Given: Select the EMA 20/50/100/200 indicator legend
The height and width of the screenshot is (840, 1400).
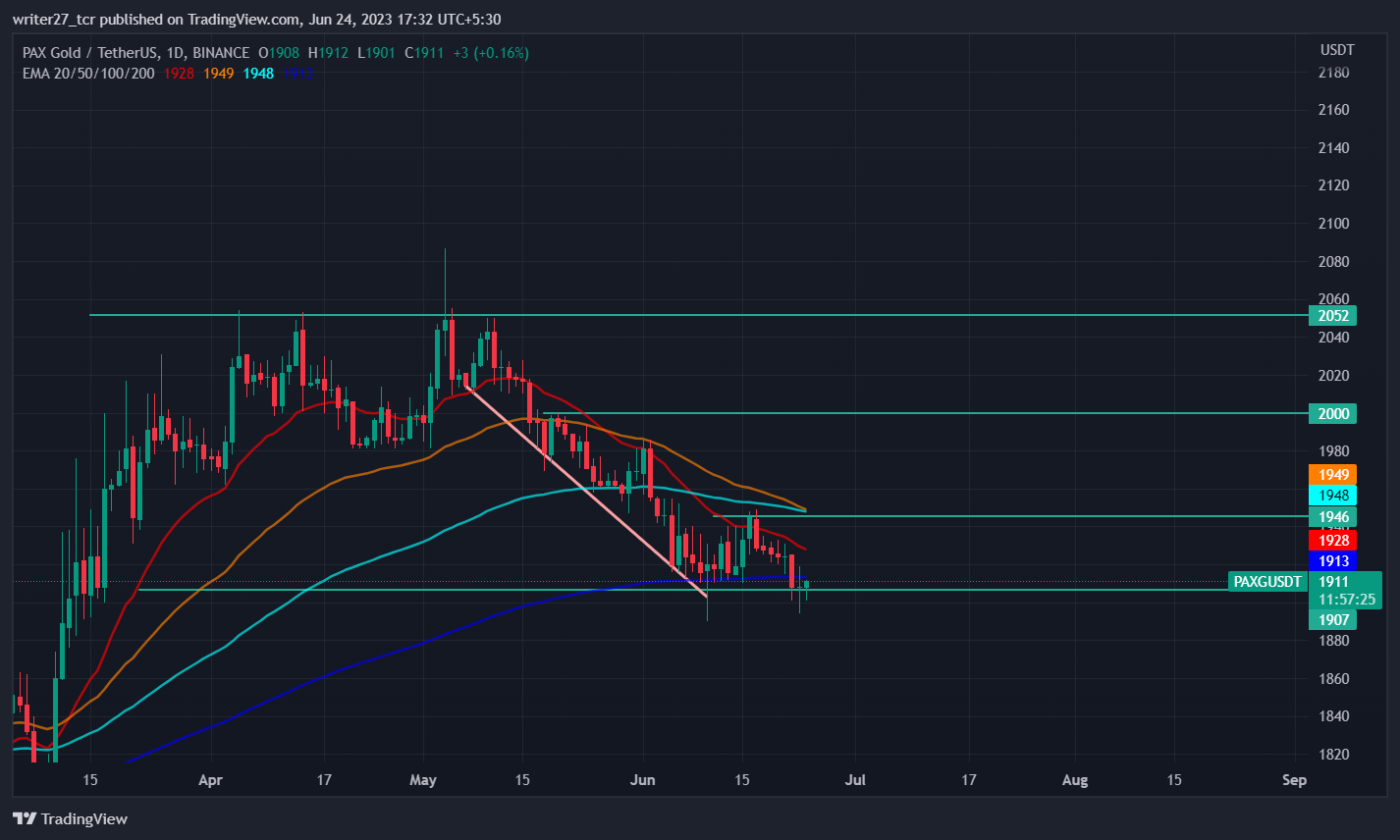Looking at the screenshot, I should [88, 74].
